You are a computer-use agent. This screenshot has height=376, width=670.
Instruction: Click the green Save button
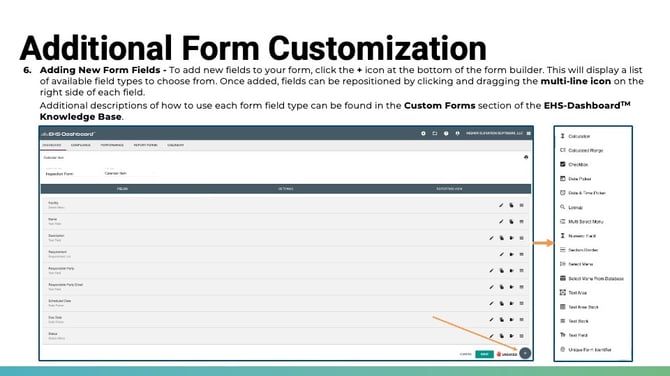click(x=484, y=354)
